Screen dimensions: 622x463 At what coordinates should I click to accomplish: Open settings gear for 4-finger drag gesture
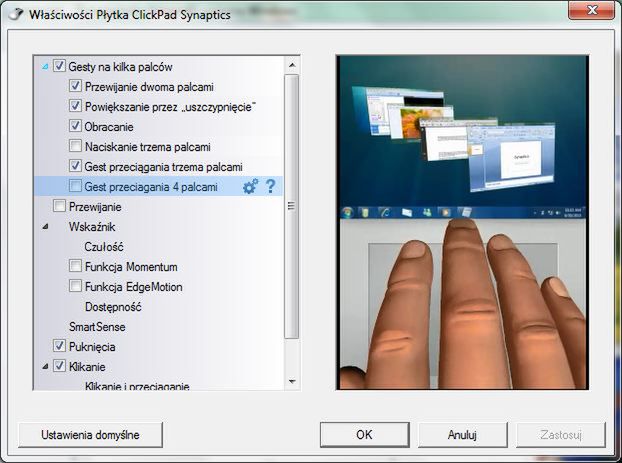click(250, 186)
